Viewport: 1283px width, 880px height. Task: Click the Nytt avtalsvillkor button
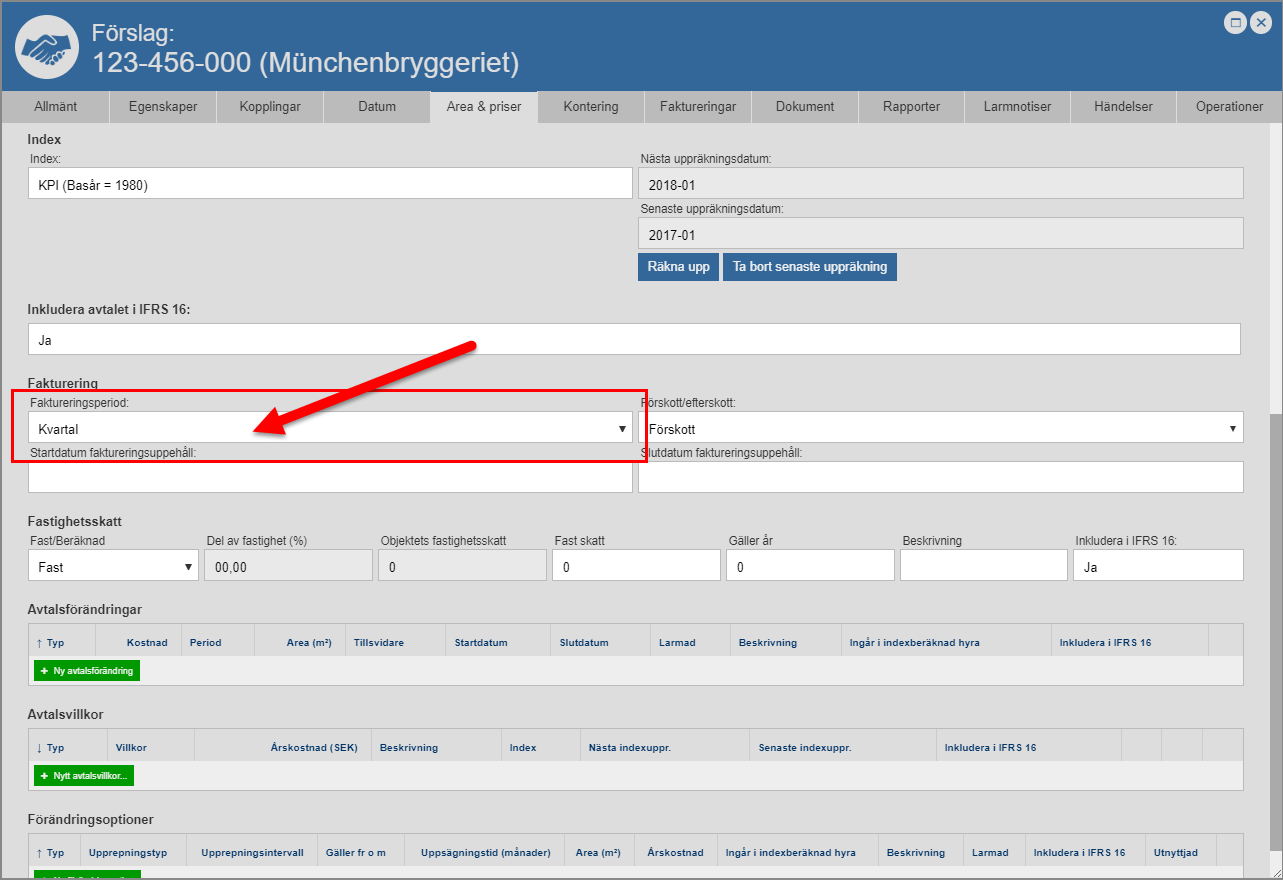click(x=84, y=776)
